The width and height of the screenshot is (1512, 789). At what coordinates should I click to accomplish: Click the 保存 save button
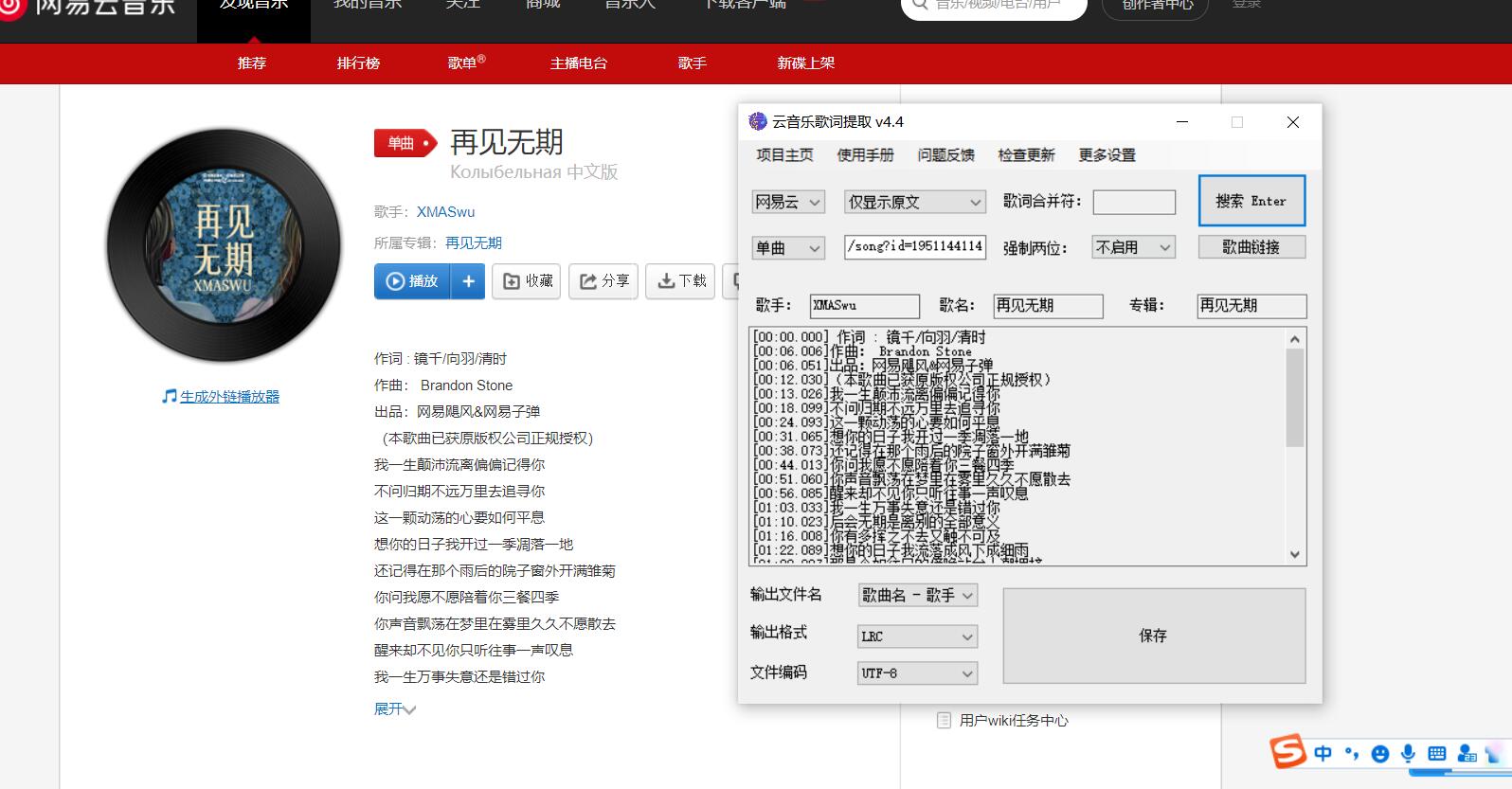(x=1153, y=636)
